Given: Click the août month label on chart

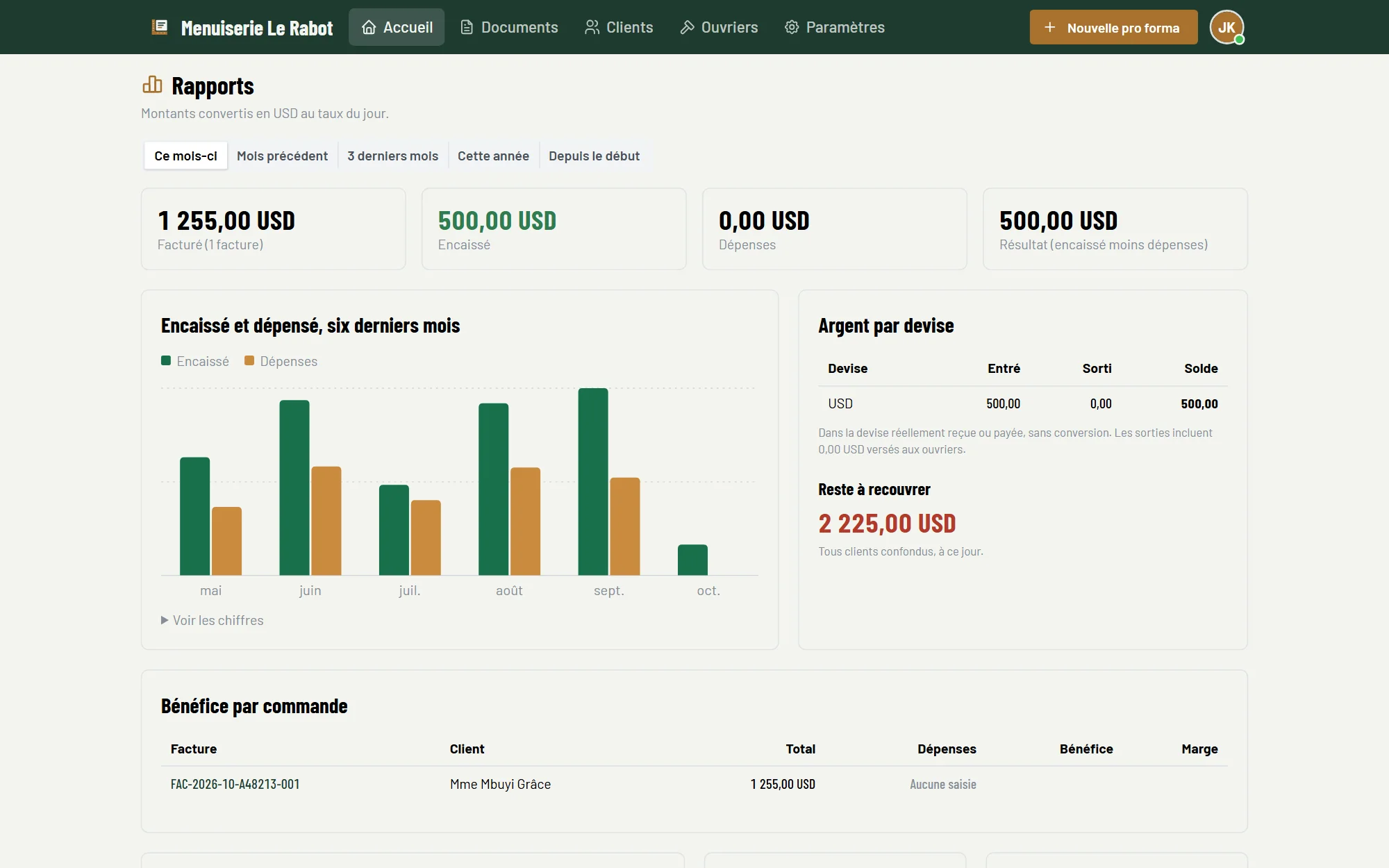Looking at the screenshot, I should 509,590.
